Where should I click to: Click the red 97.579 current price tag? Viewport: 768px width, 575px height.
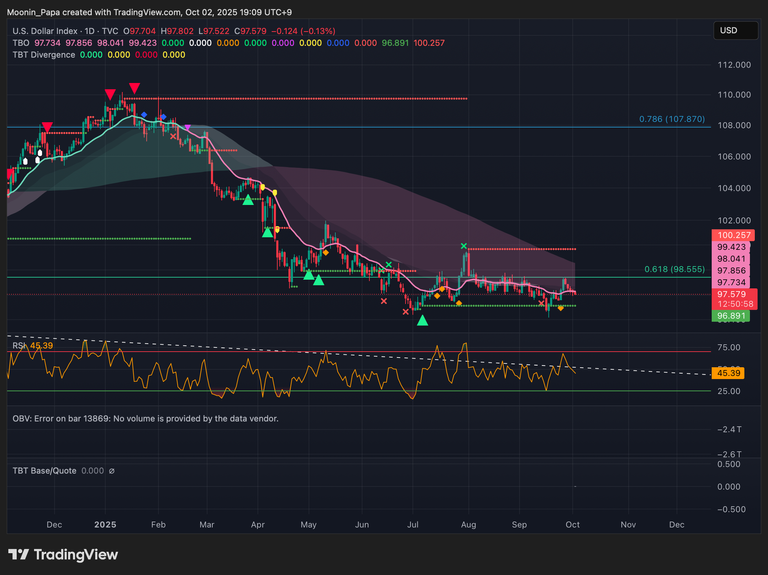[x=729, y=295]
